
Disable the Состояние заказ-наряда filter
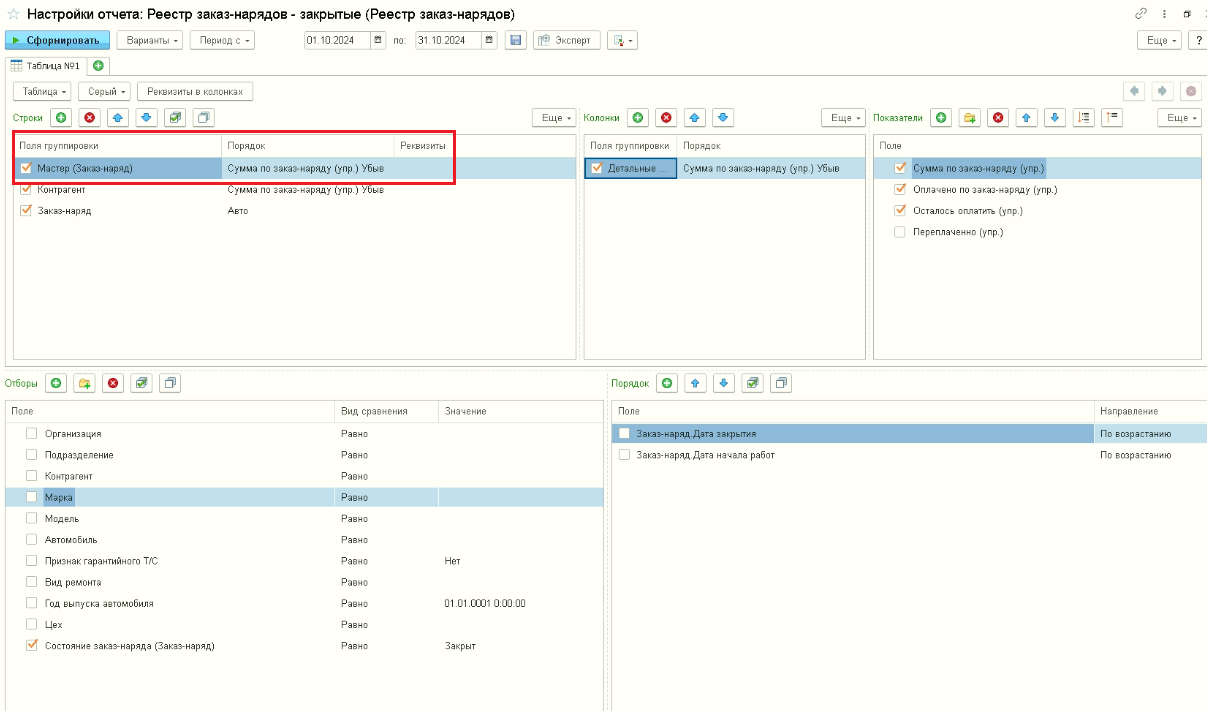coord(31,646)
